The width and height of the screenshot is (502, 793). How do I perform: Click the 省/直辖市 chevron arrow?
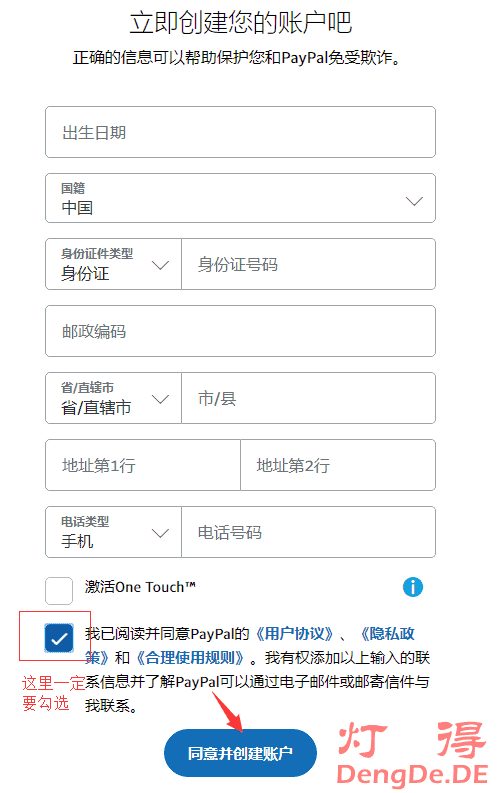(160, 400)
